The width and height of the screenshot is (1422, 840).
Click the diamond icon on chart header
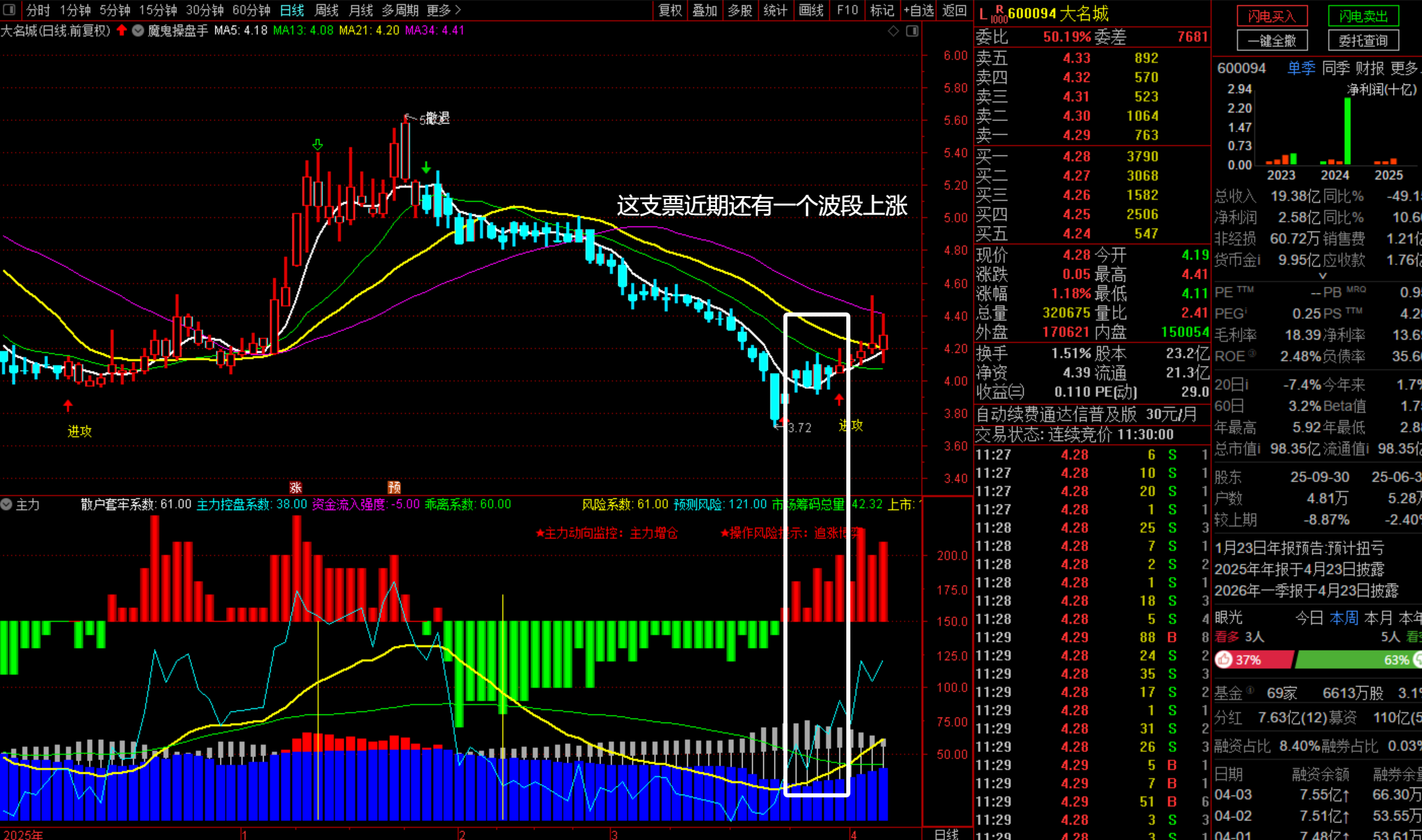tap(894, 31)
